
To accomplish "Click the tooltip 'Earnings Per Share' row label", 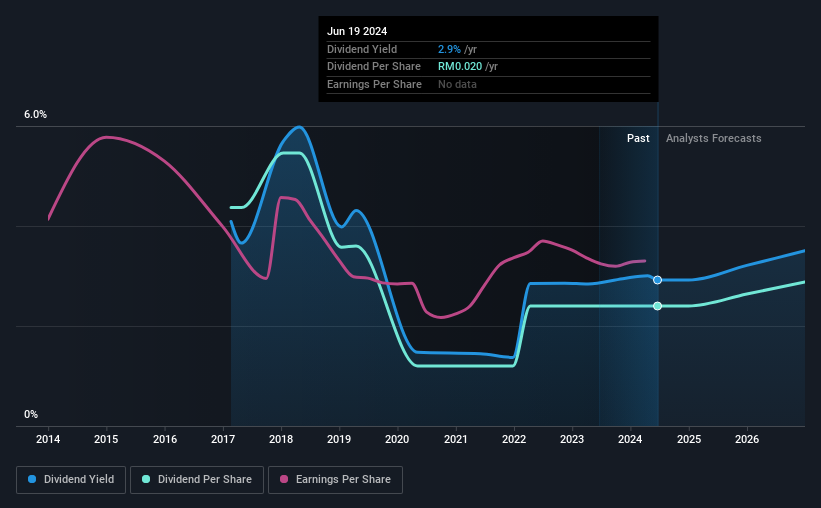I will (x=374, y=84).
